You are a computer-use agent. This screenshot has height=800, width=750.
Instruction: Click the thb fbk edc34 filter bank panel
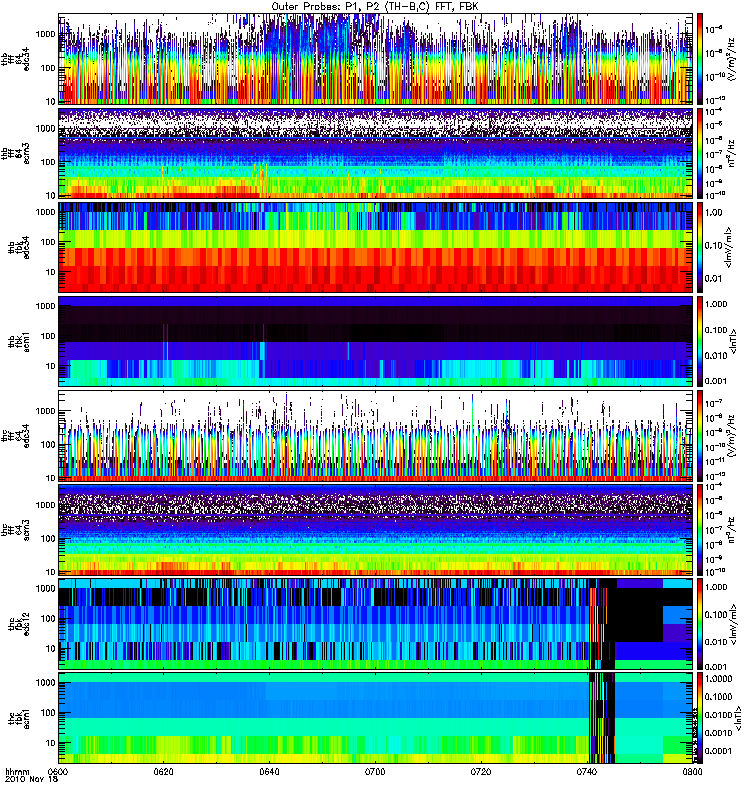[x=376, y=247]
